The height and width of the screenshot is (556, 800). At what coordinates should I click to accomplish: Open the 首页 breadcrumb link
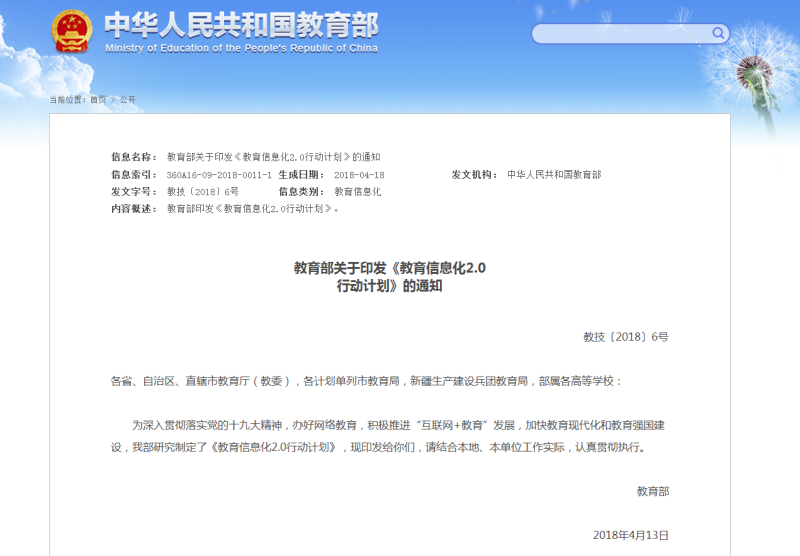tap(98, 99)
